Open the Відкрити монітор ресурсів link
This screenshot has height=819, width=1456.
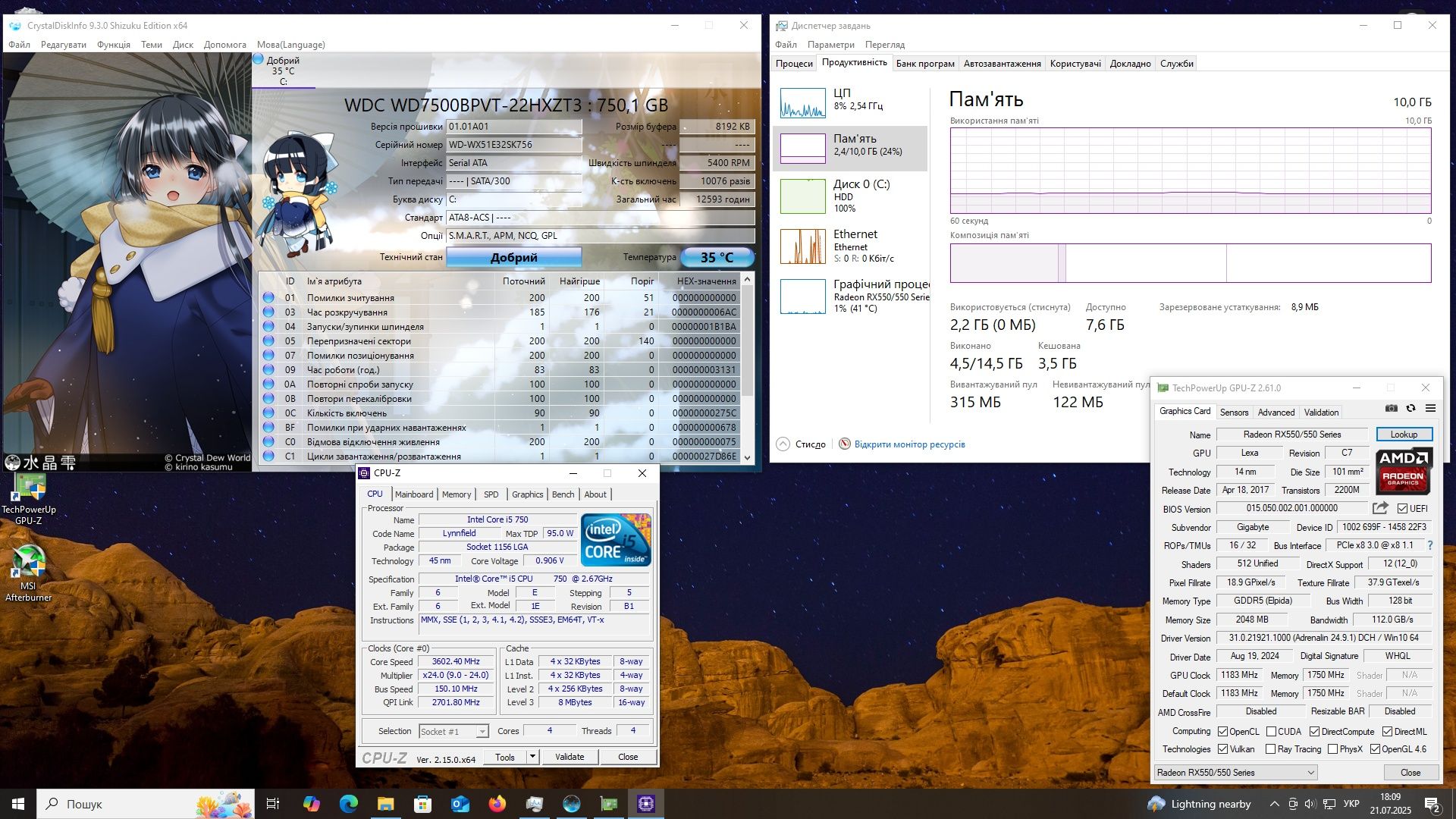pos(909,444)
